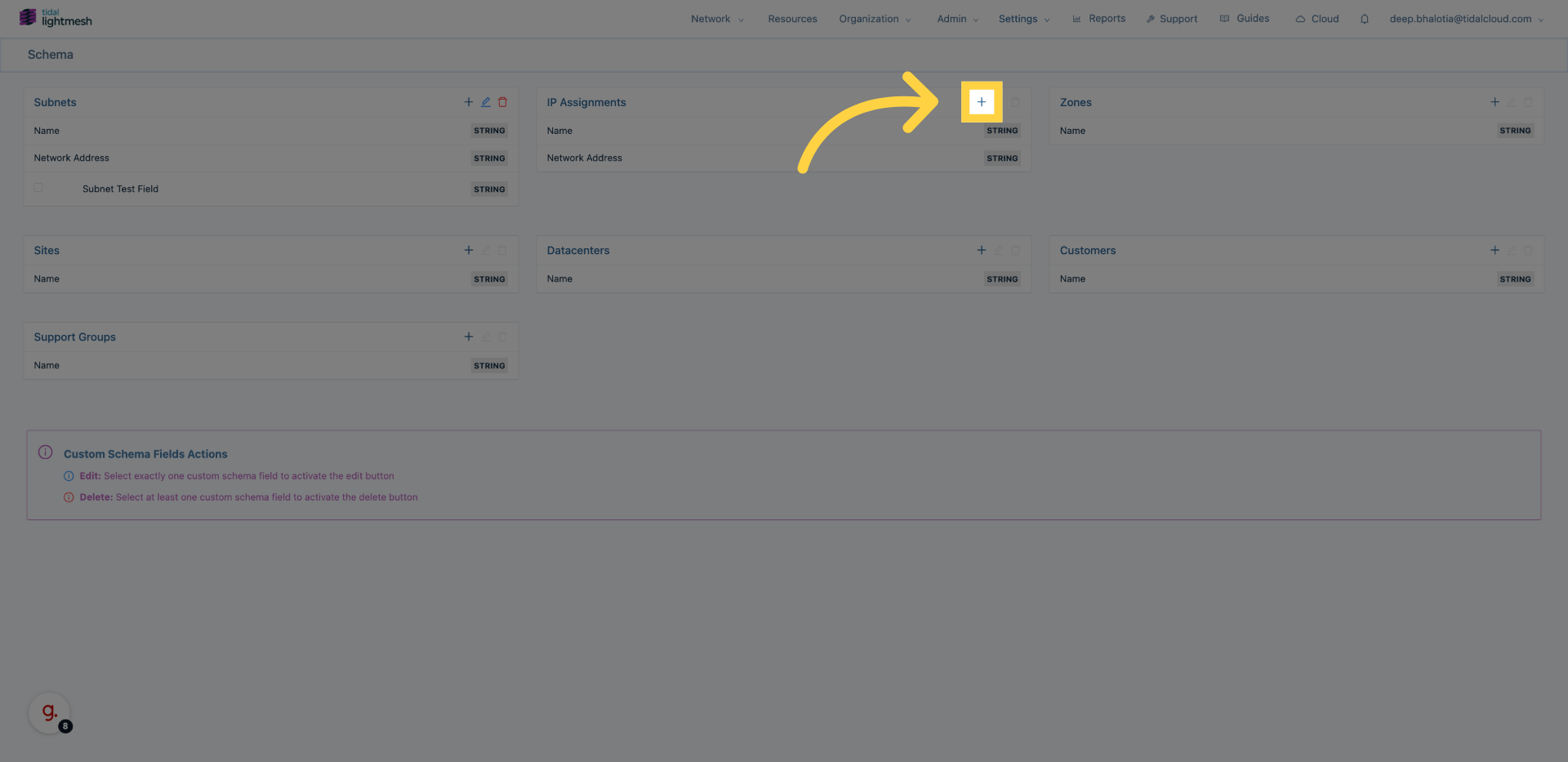Screen dimensions: 1568x762
Task: Add a field to Datacenters schema
Action: point(982,251)
